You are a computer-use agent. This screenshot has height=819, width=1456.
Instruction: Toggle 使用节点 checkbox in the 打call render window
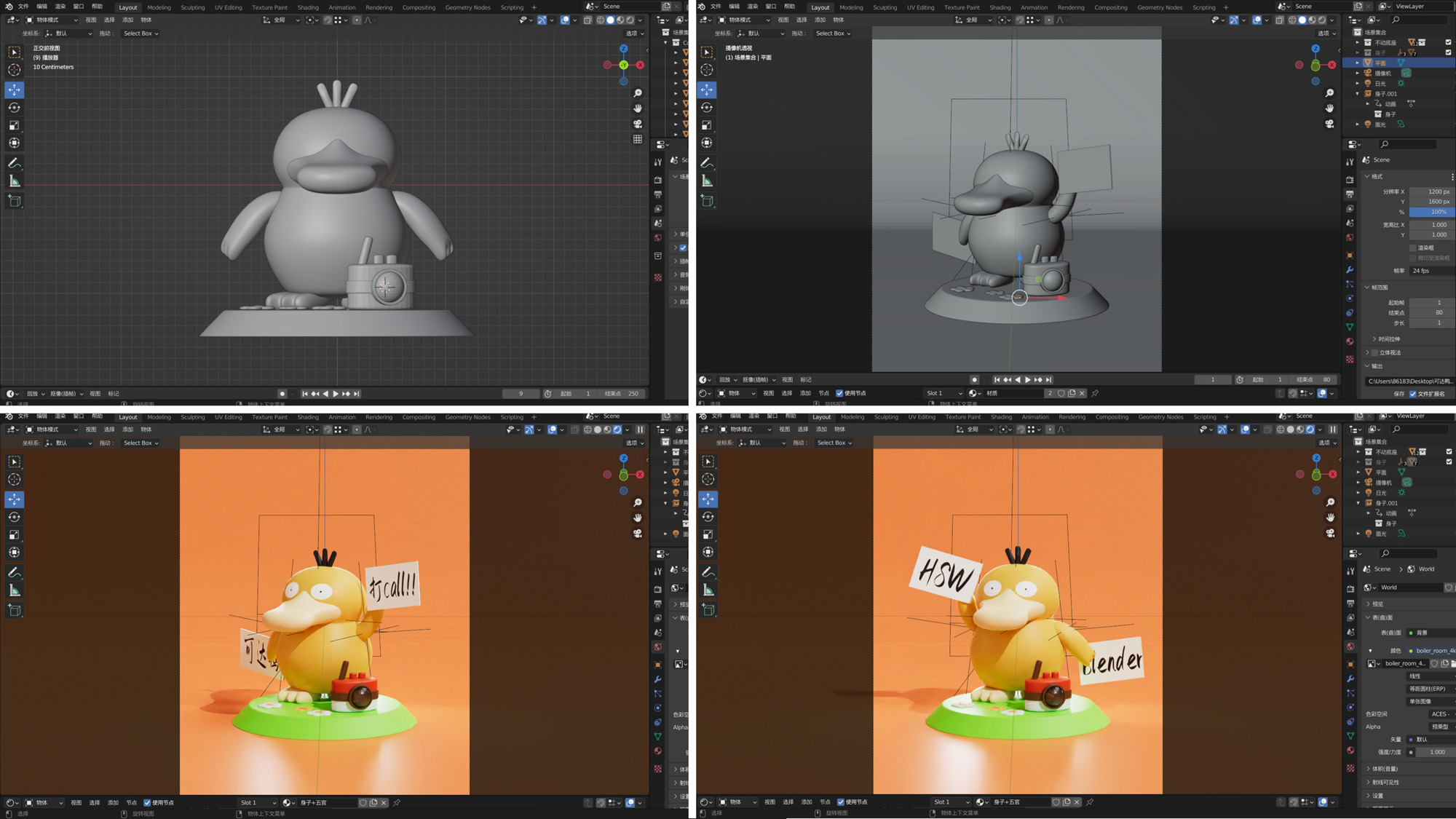(x=147, y=802)
